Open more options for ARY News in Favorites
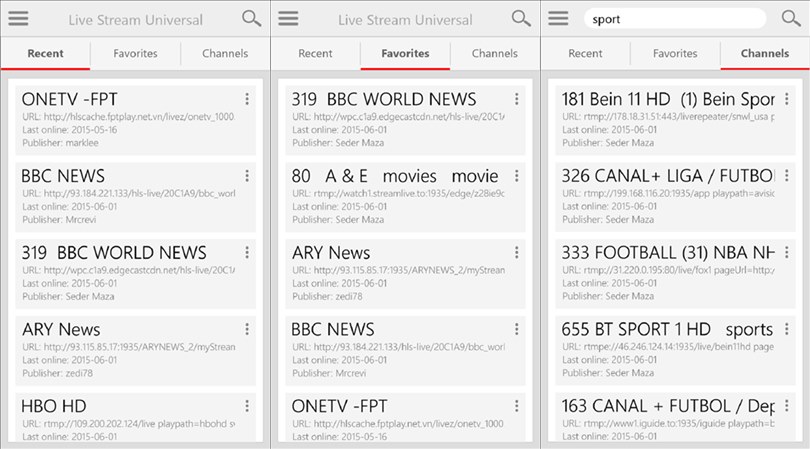Screen dimensions: 810x449 (517, 252)
